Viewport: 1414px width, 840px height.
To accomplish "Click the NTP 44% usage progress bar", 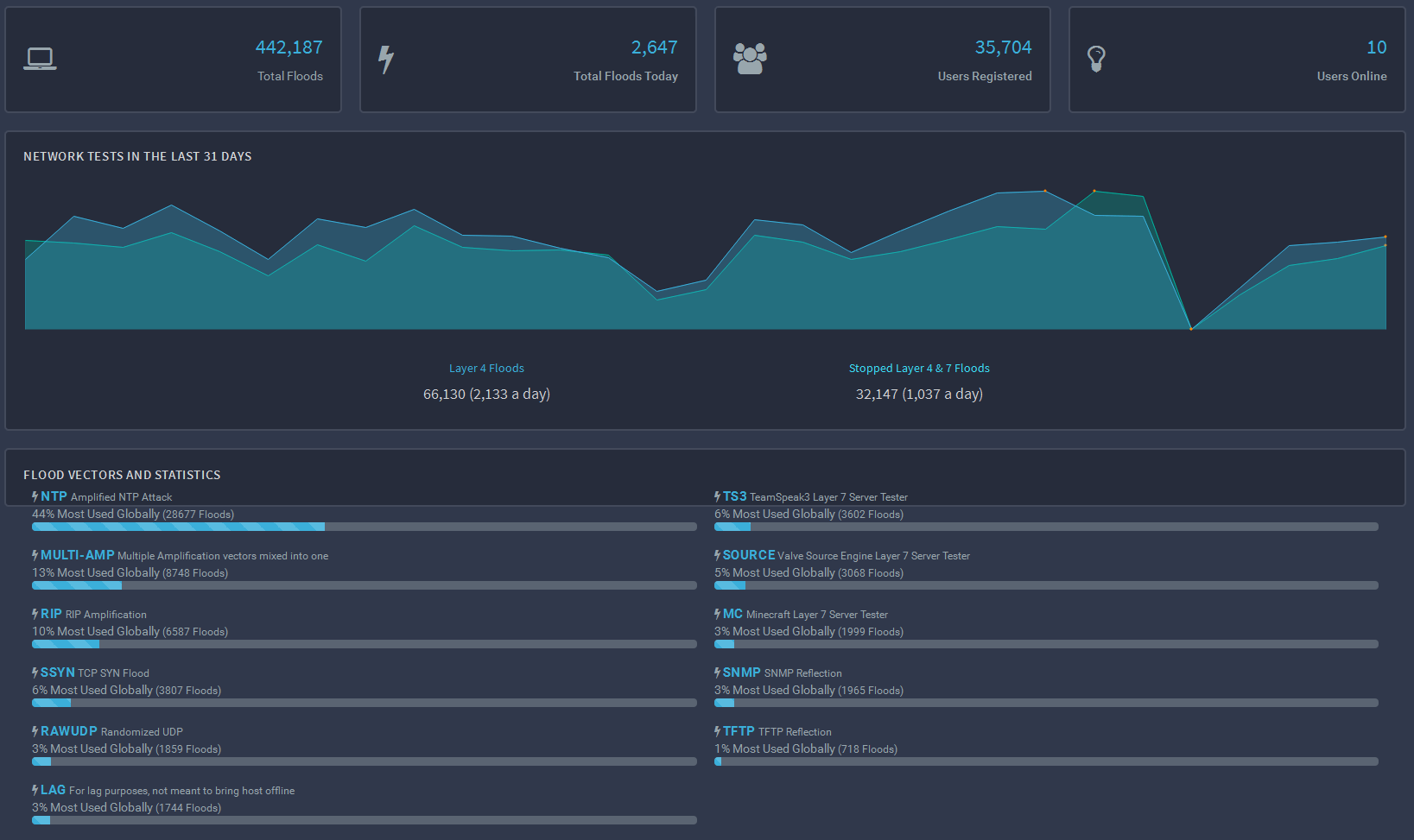I will point(365,527).
